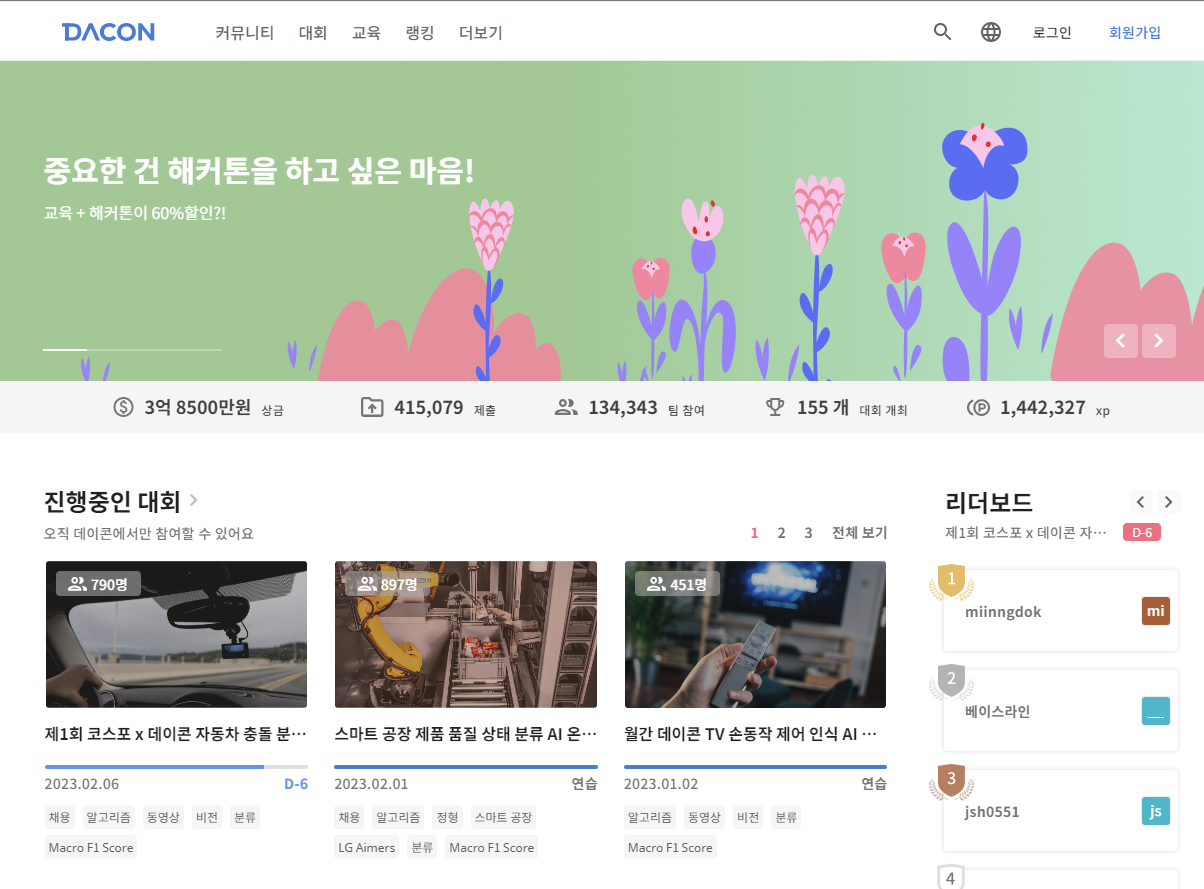Click the gold rank 1 medal badge
Screen dimensions: 1204x889
[x=951, y=582]
